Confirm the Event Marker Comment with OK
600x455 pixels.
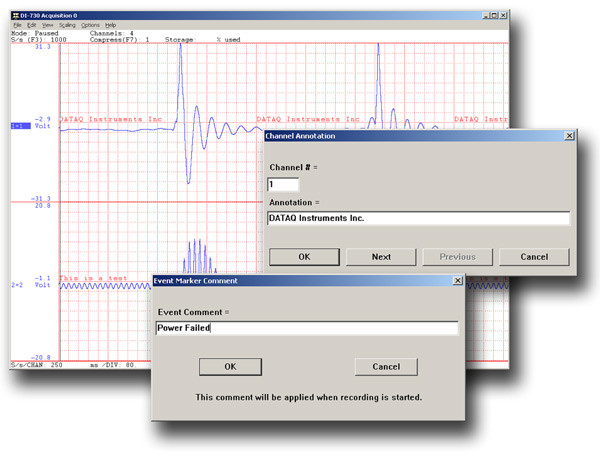(230, 367)
